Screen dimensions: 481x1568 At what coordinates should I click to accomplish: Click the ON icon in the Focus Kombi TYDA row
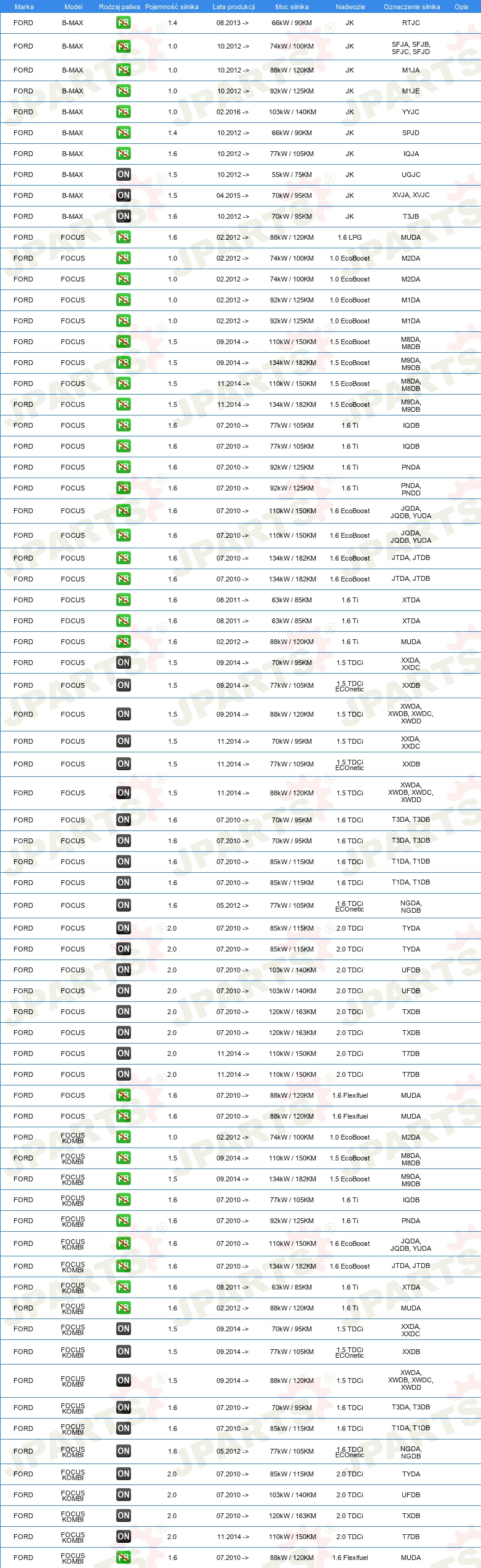click(123, 1474)
